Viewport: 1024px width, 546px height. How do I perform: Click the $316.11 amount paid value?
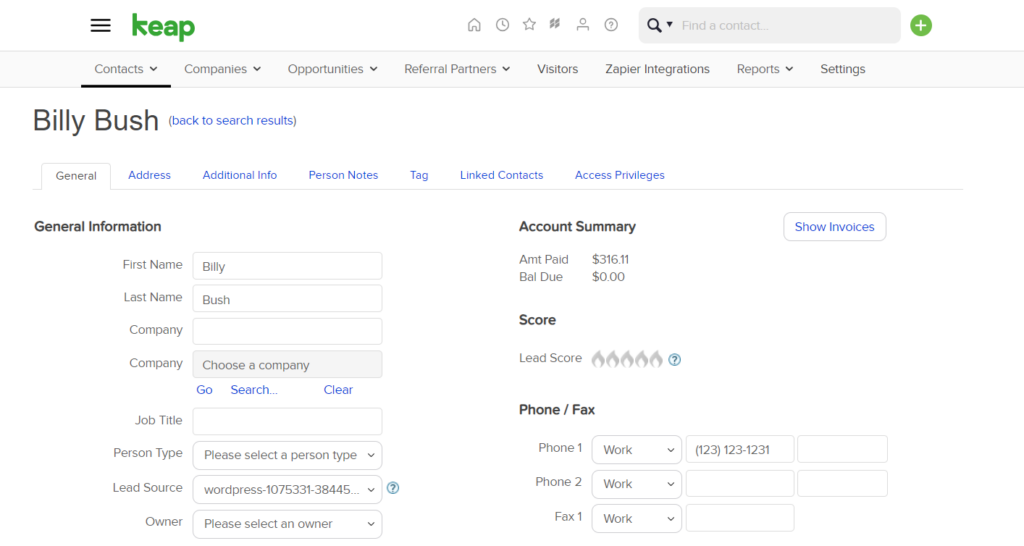coord(611,259)
